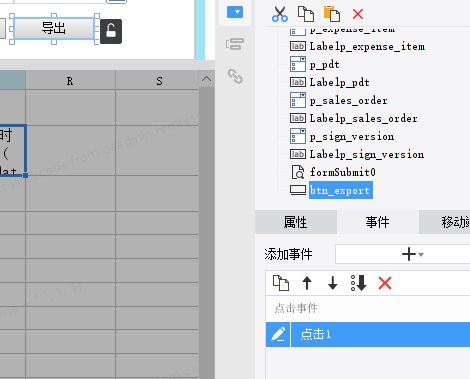Click the selected cell containing 时

pyautogui.click(x=13, y=151)
